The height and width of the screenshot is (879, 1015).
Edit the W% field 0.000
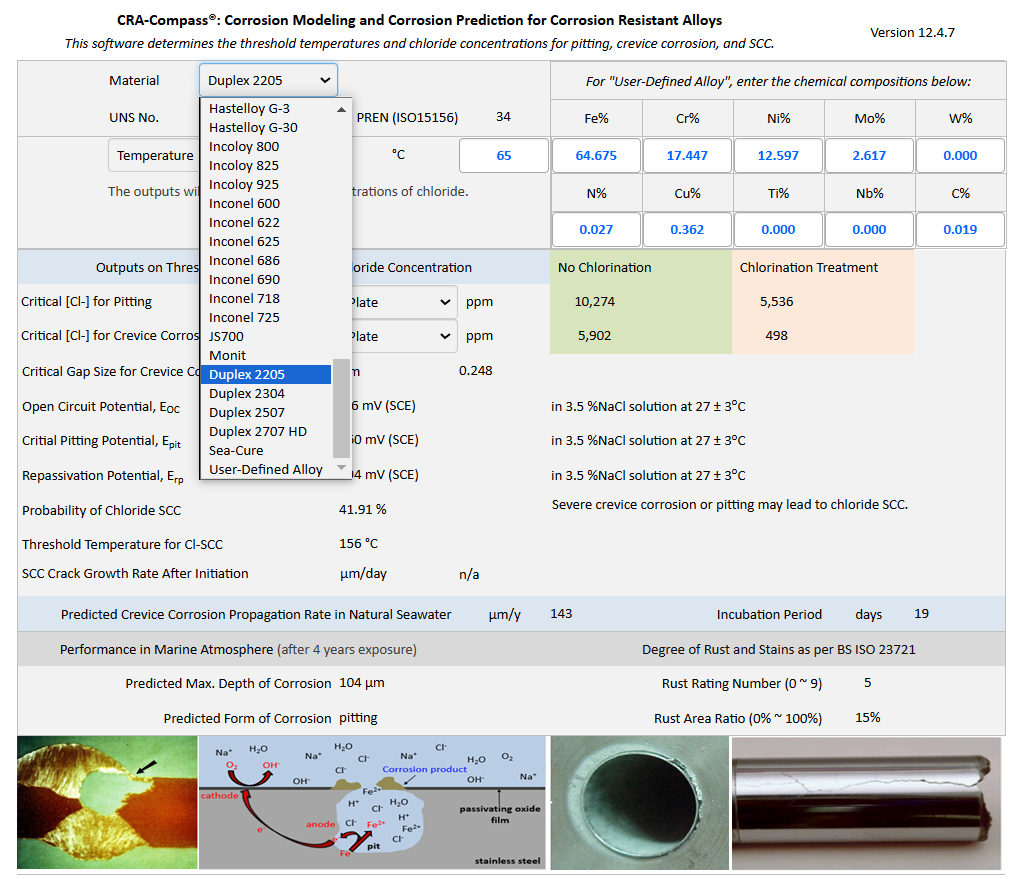(x=960, y=155)
